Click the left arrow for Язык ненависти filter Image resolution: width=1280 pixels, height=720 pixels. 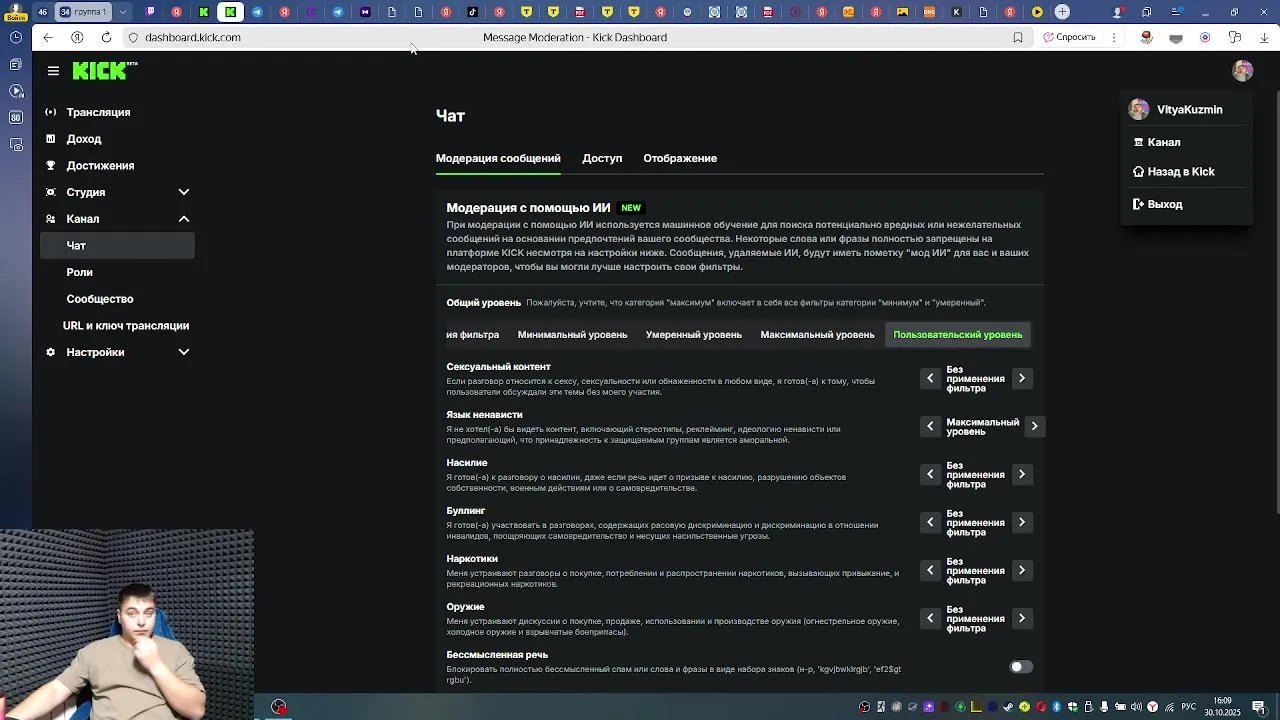click(x=930, y=426)
